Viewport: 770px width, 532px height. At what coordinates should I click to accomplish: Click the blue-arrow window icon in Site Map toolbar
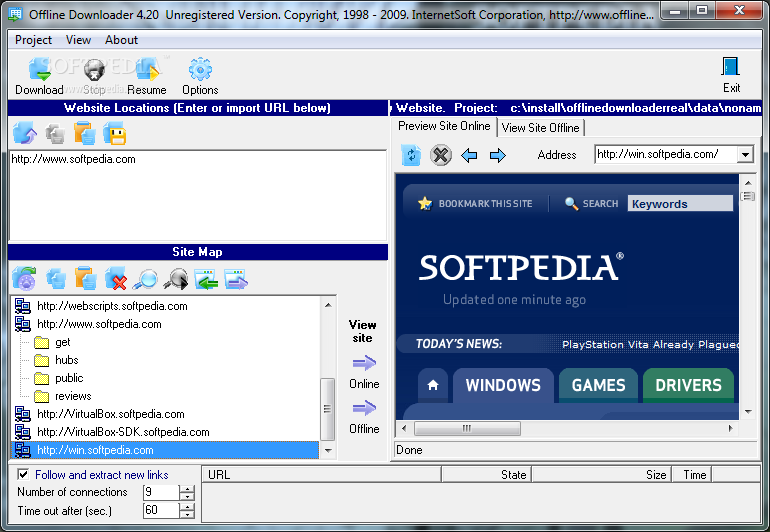(x=236, y=279)
